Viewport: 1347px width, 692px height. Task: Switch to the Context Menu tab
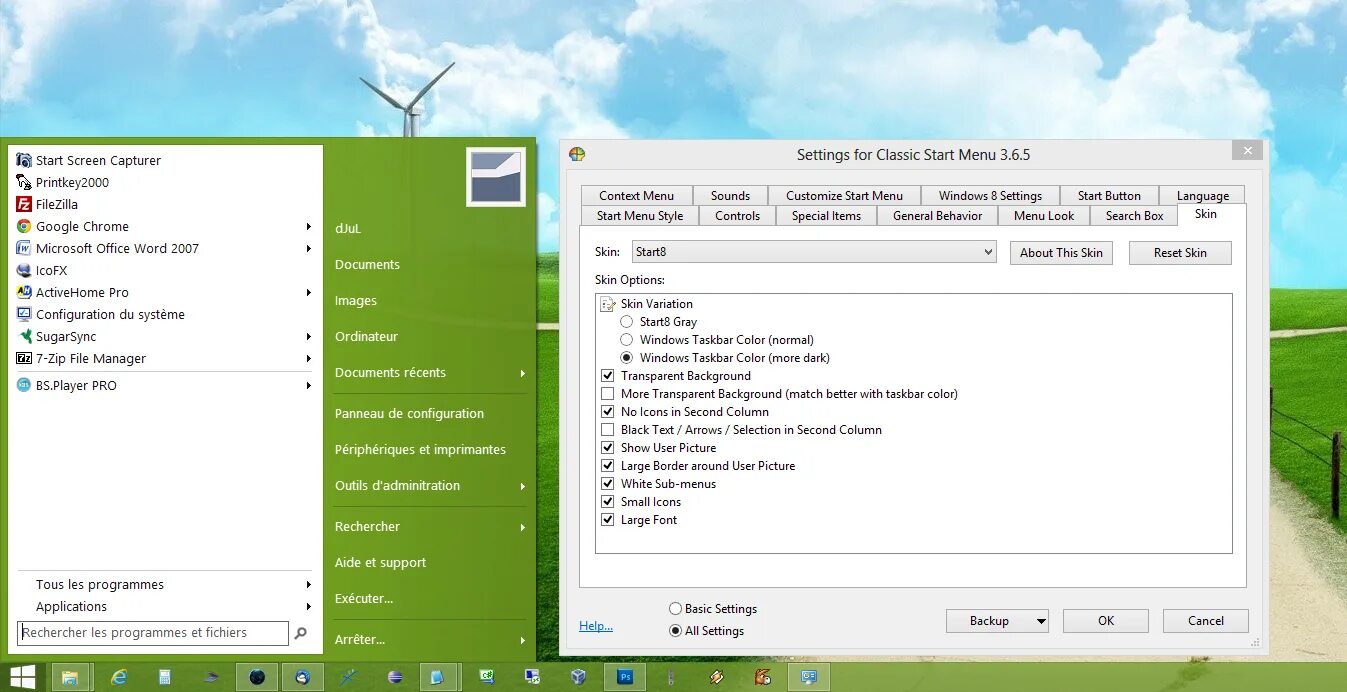click(x=636, y=196)
